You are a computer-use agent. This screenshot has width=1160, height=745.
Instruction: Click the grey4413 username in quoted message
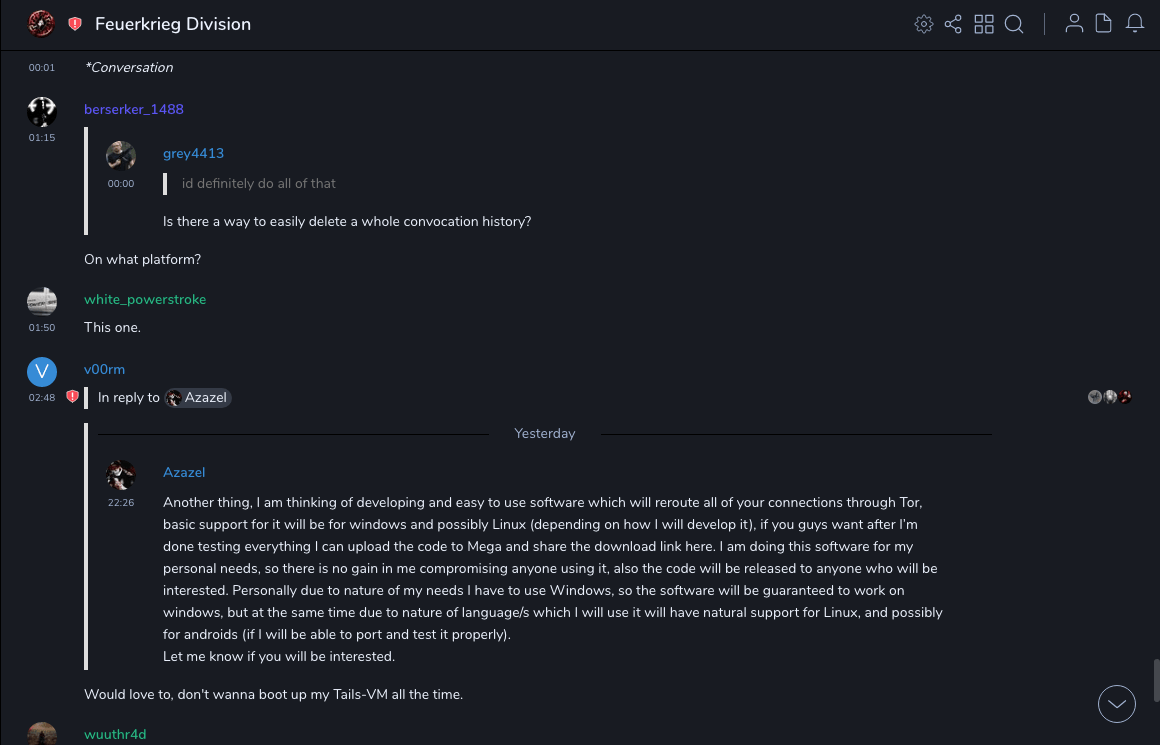tap(193, 154)
